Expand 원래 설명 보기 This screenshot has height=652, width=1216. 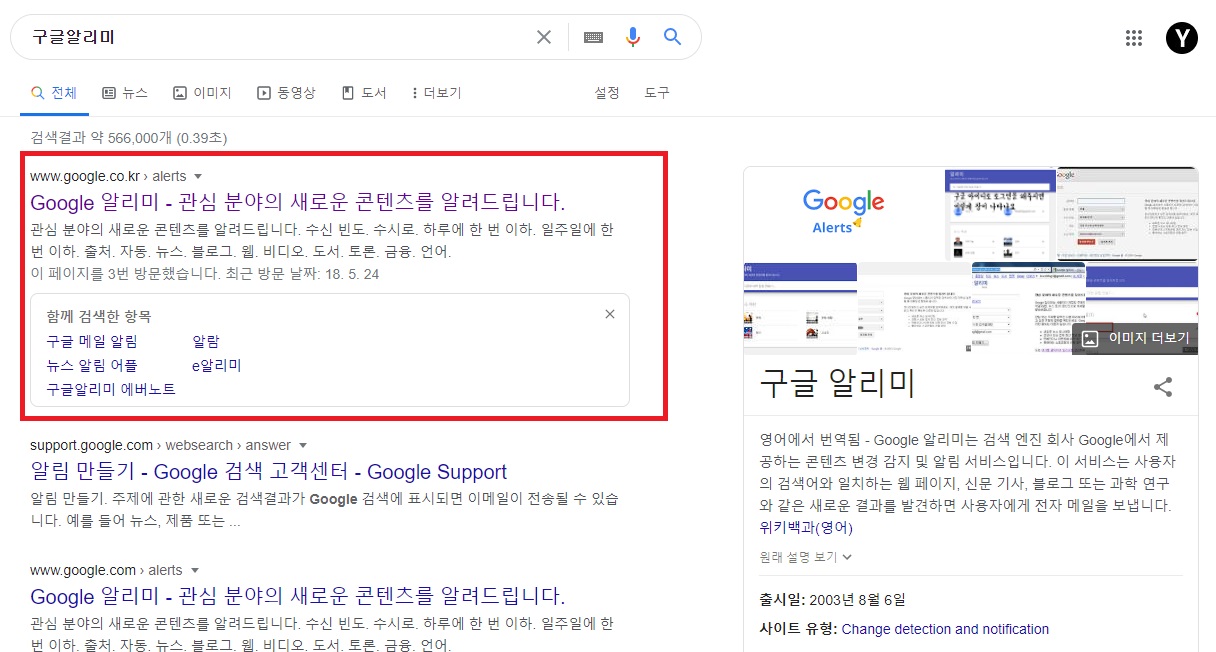coord(806,557)
